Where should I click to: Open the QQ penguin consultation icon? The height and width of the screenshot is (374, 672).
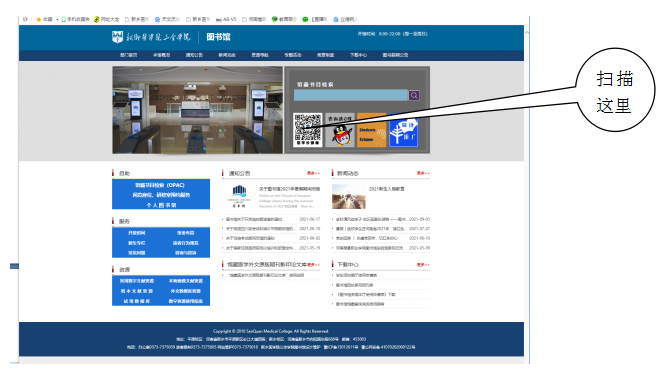340,130
